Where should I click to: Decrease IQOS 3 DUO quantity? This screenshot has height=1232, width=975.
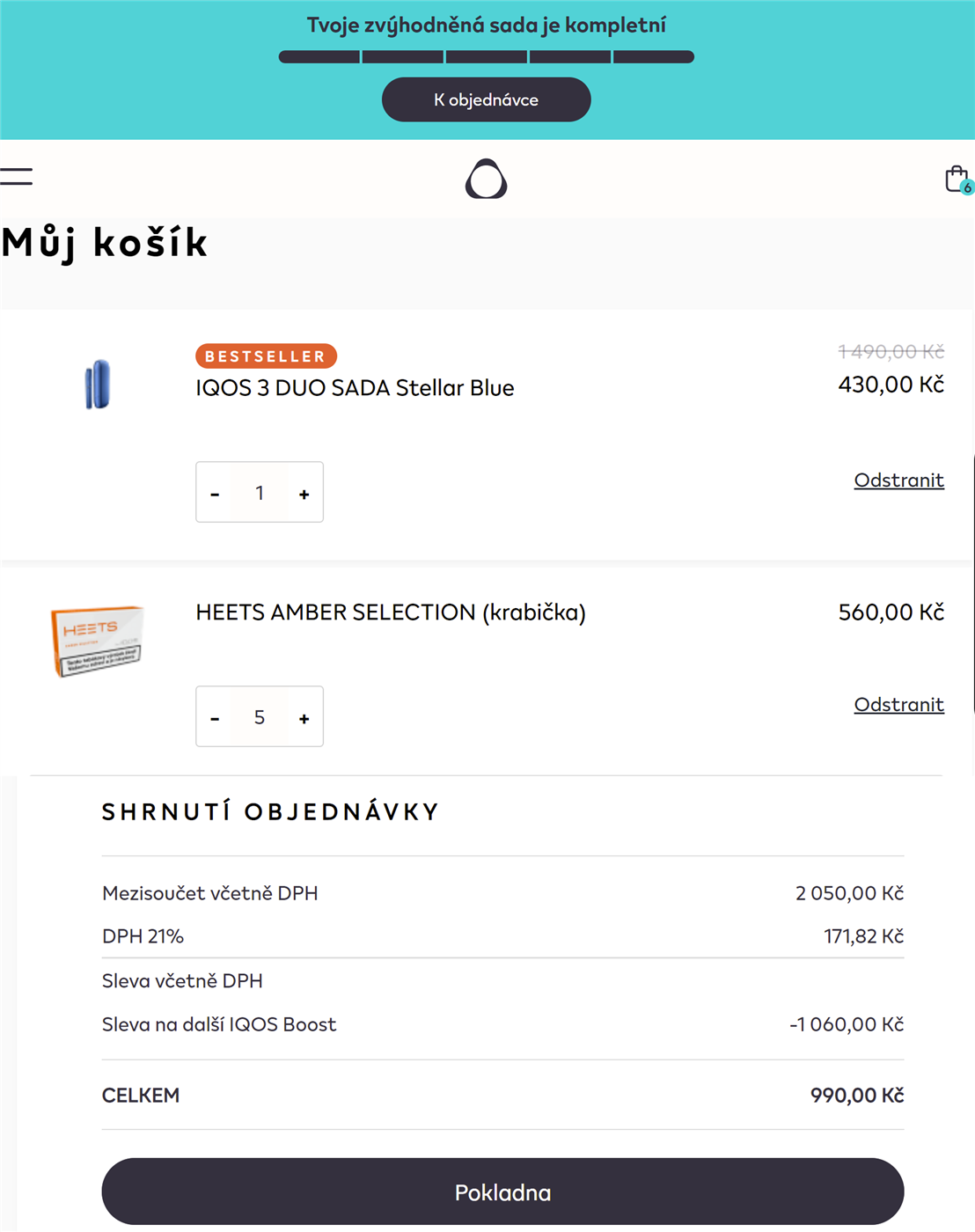pyautogui.click(x=215, y=493)
